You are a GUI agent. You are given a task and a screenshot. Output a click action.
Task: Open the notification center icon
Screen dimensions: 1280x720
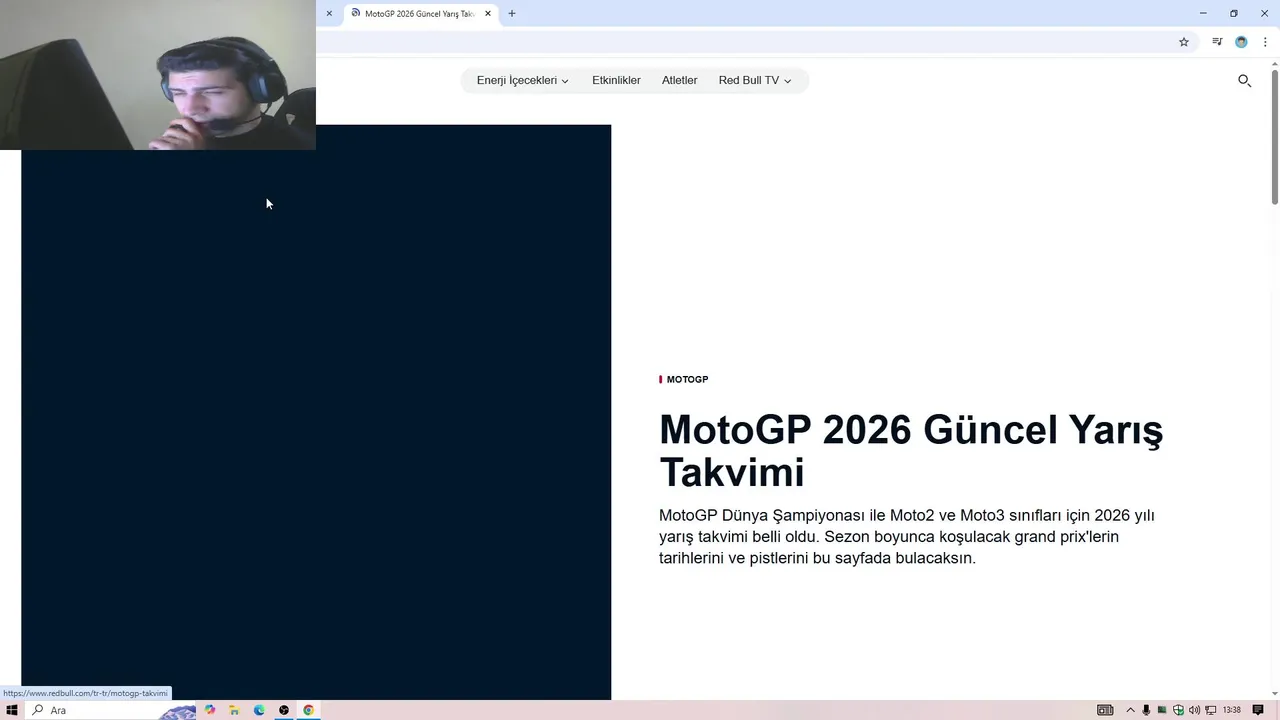pyautogui.click(x=1259, y=710)
